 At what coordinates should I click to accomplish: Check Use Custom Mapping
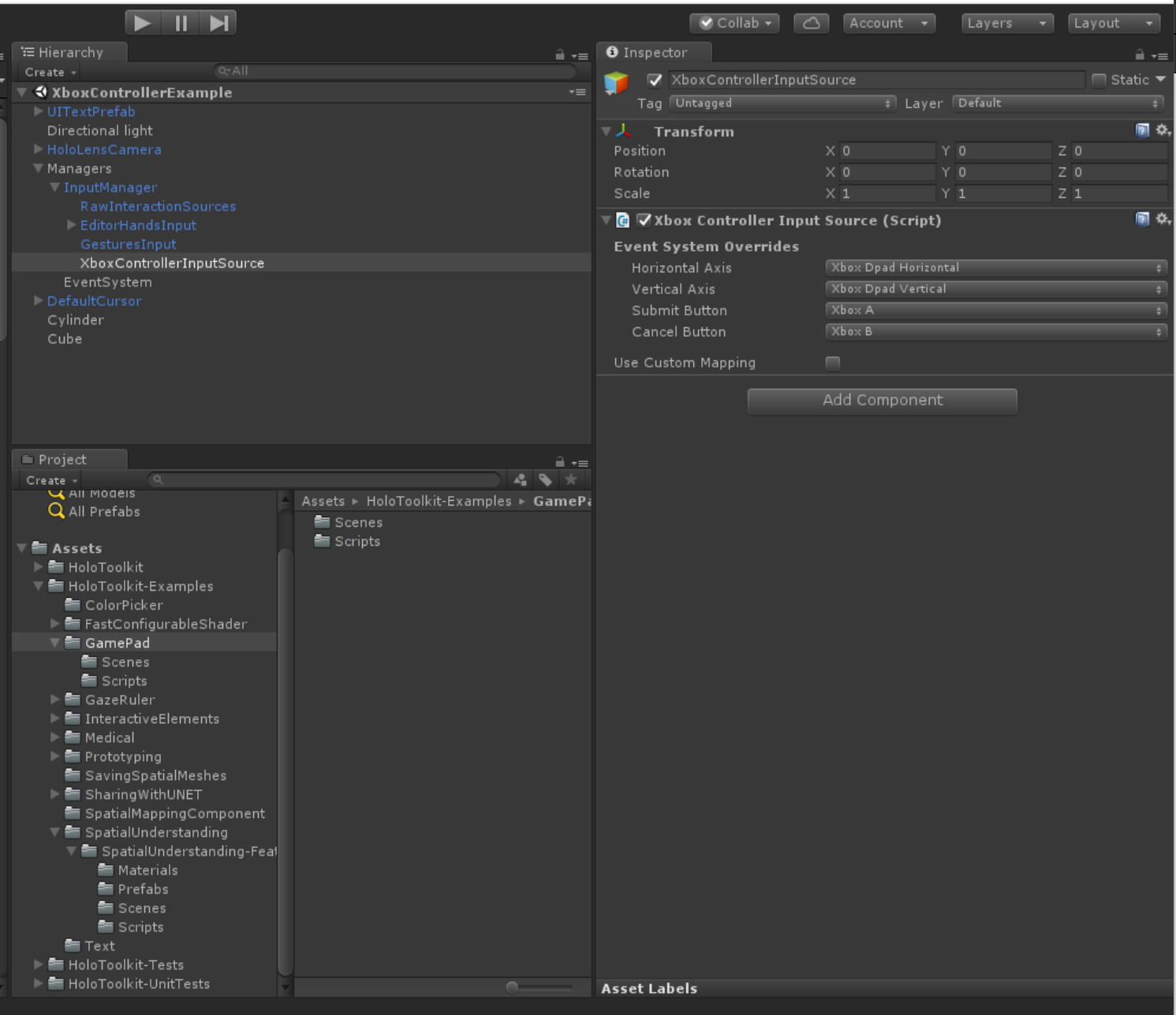click(832, 363)
